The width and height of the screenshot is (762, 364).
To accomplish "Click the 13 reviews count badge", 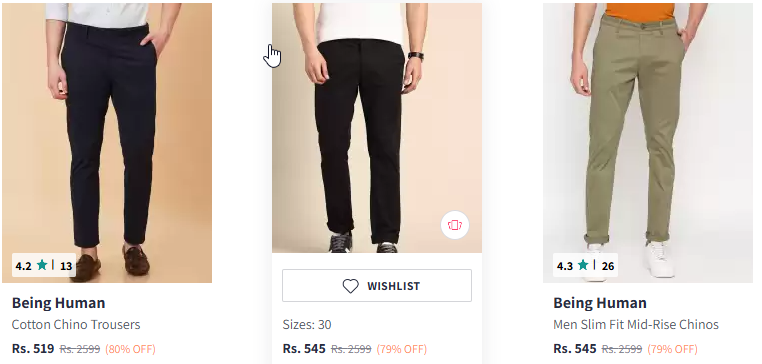I will (66, 266).
